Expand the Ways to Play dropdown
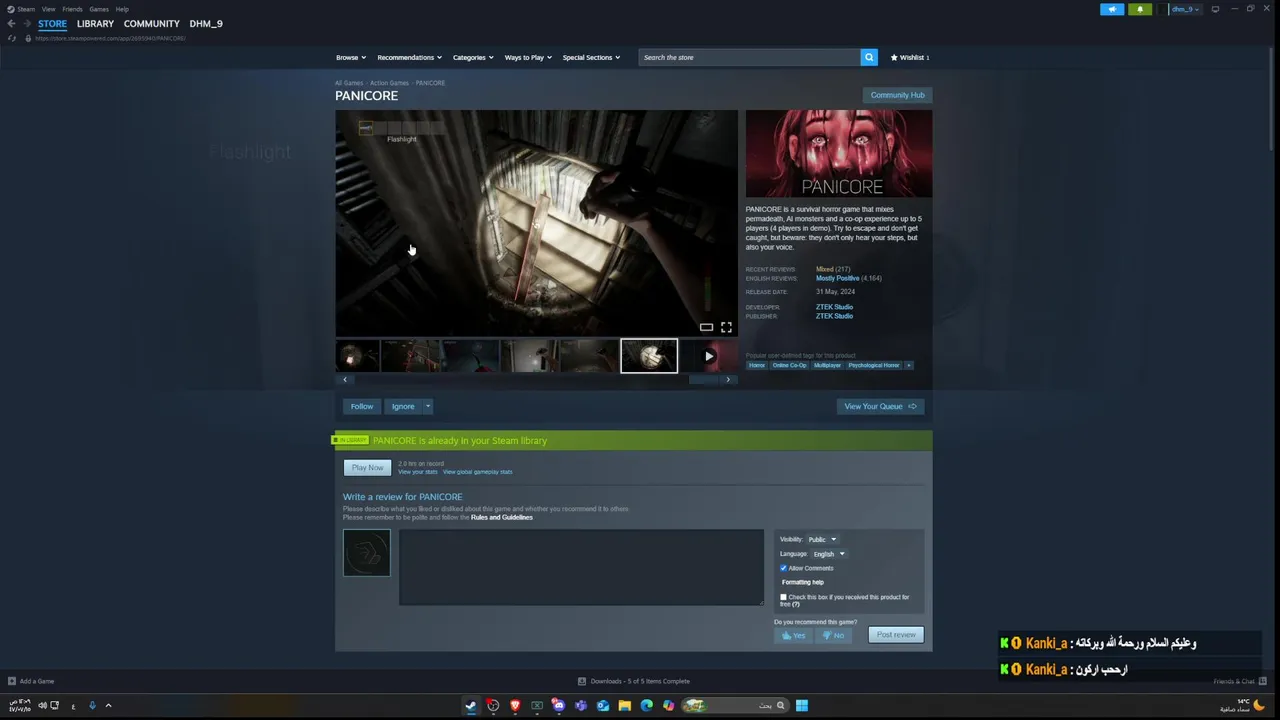The height and width of the screenshot is (720, 1280). (528, 57)
